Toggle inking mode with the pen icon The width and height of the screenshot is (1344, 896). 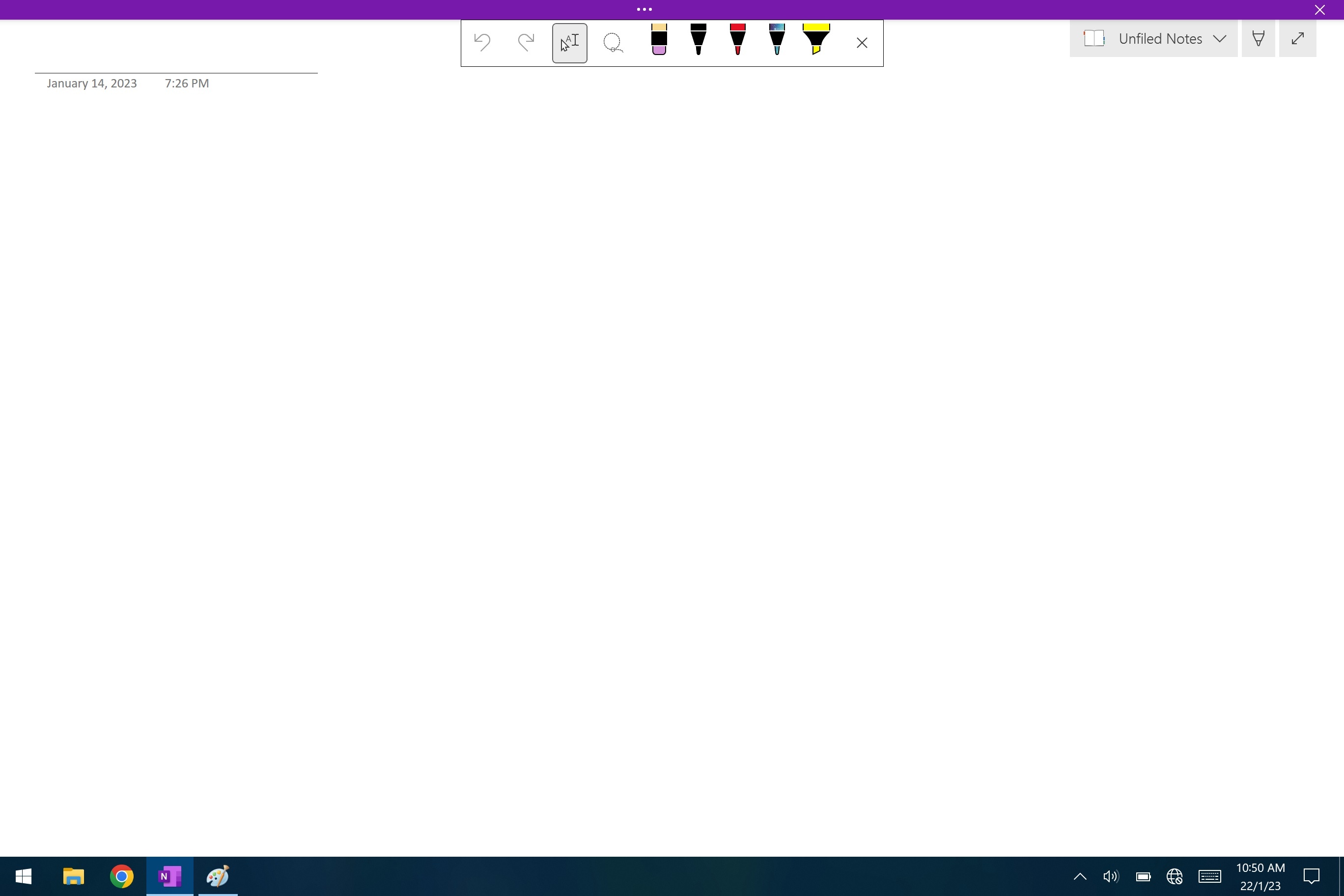pyautogui.click(x=1259, y=38)
